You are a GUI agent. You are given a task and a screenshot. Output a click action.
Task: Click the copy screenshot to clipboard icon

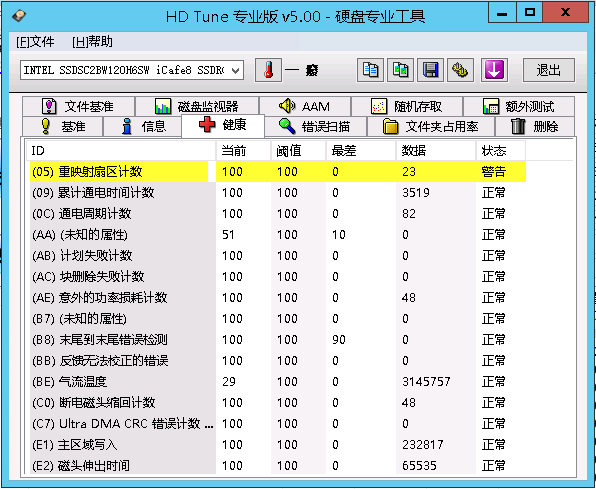[400, 70]
